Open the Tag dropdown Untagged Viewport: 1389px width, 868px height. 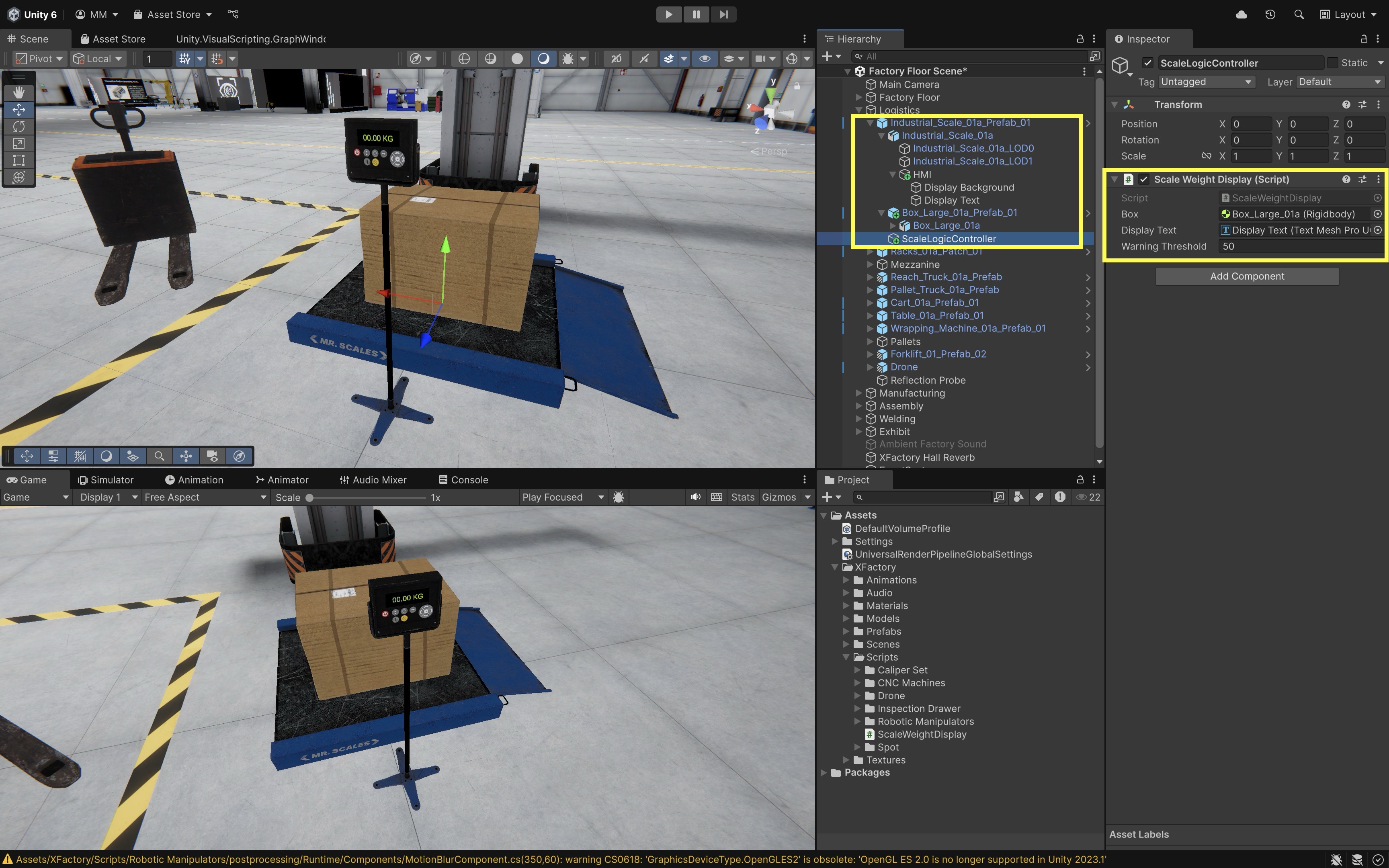(1205, 82)
